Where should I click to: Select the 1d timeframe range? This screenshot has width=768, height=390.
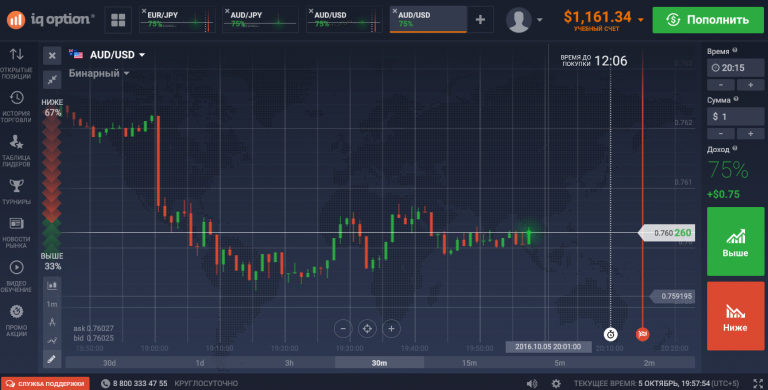[x=200, y=363]
